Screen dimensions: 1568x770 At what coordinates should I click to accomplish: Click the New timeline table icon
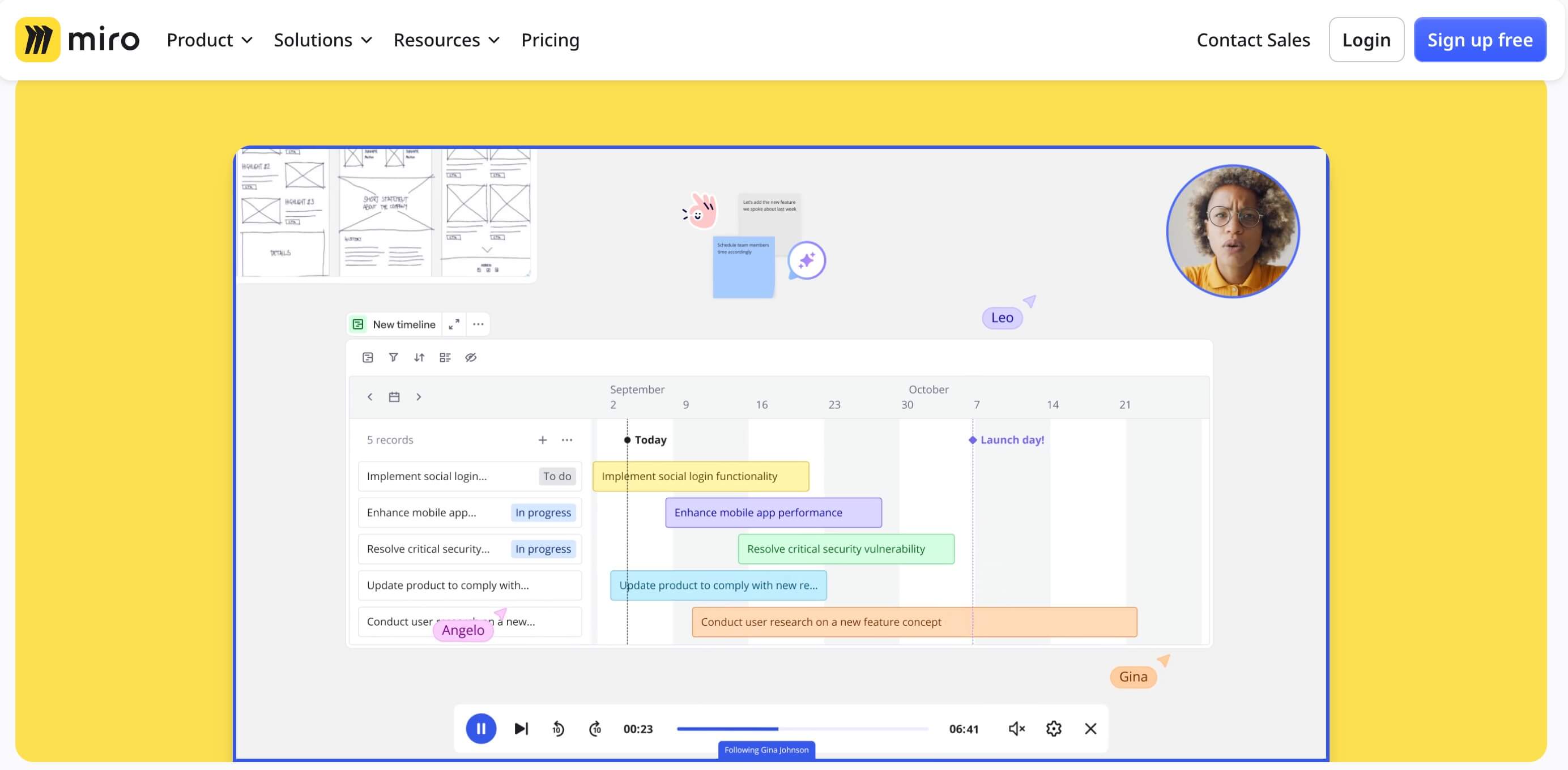[358, 324]
